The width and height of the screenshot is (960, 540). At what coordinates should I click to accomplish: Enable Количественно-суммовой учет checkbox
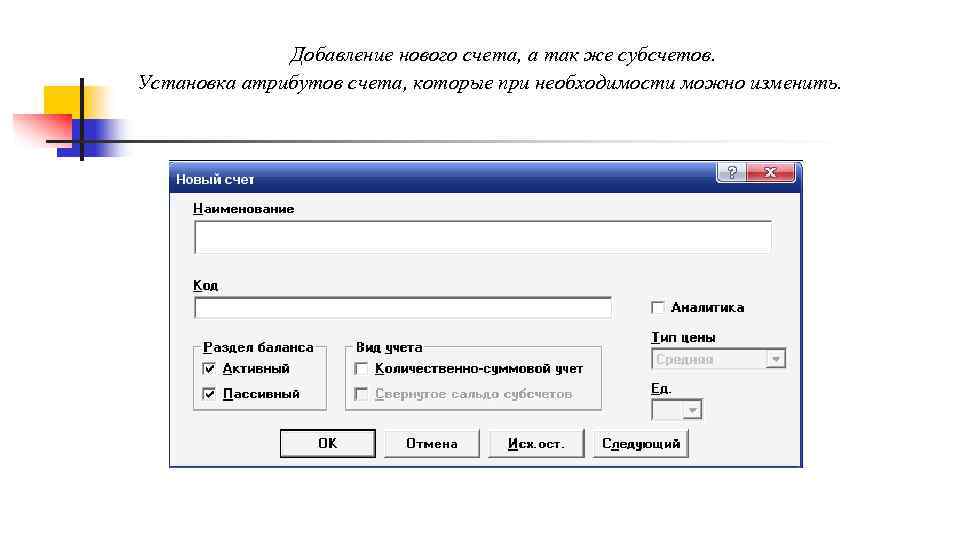(x=361, y=369)
